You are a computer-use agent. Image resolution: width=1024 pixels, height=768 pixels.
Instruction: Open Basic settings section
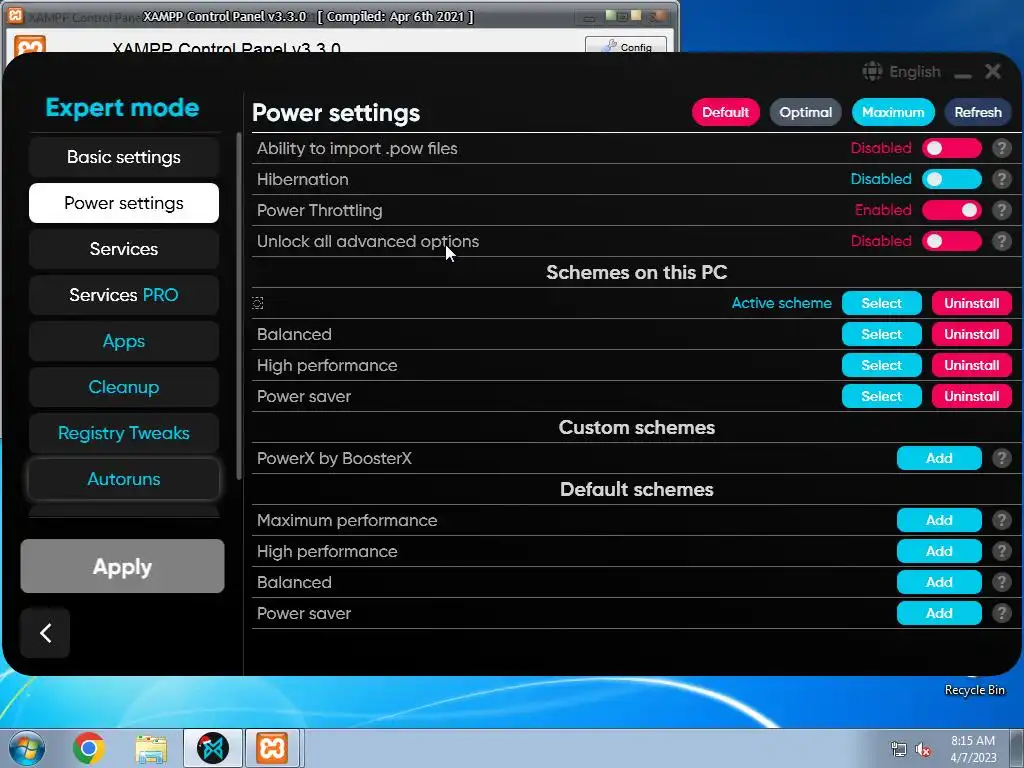123,157
